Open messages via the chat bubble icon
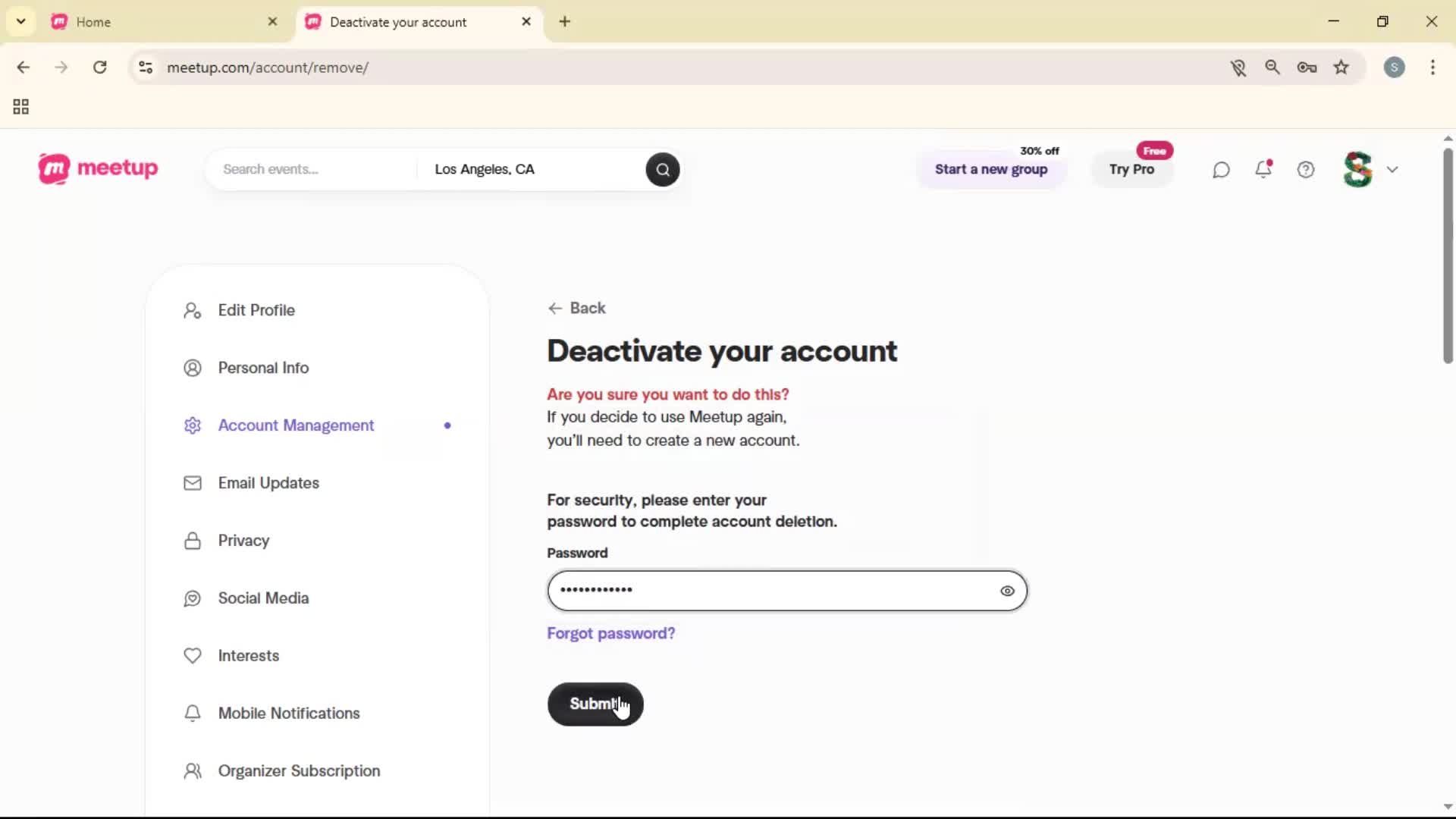 pos(1220,169)
